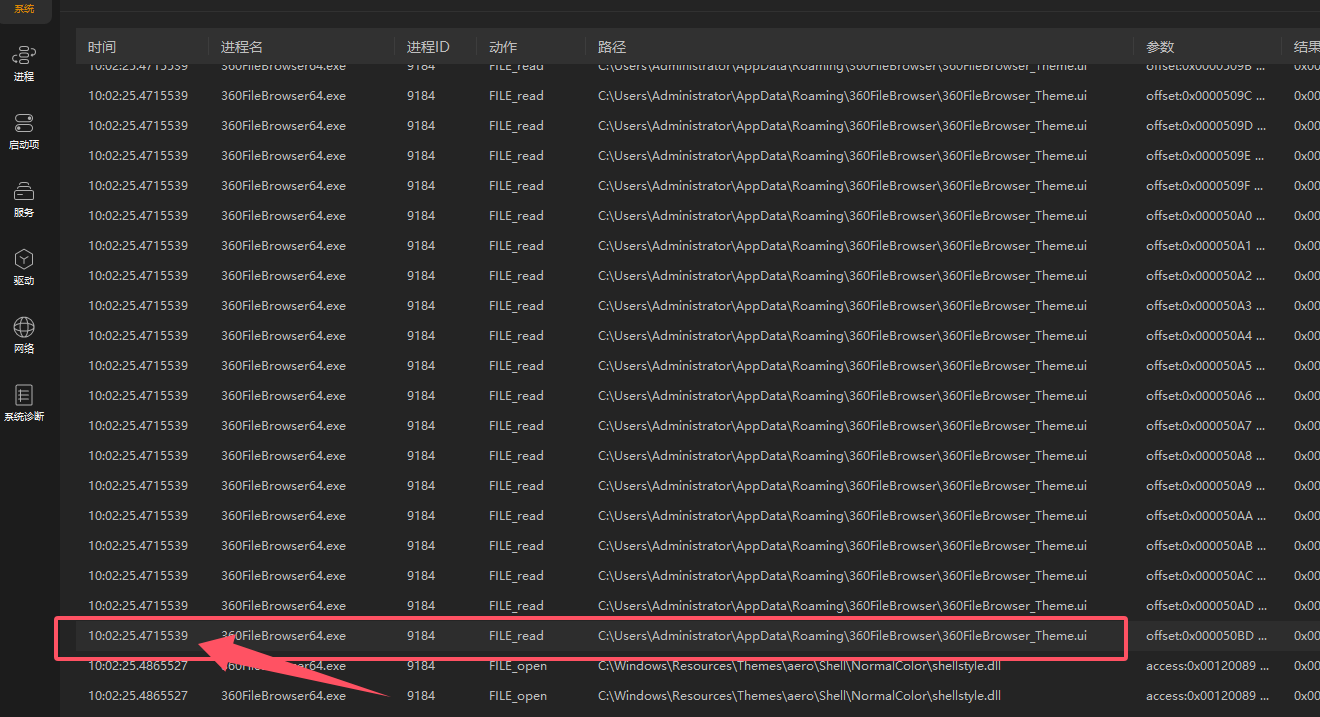
Task: Click the 路径 column header
Action: click(612, 47)
